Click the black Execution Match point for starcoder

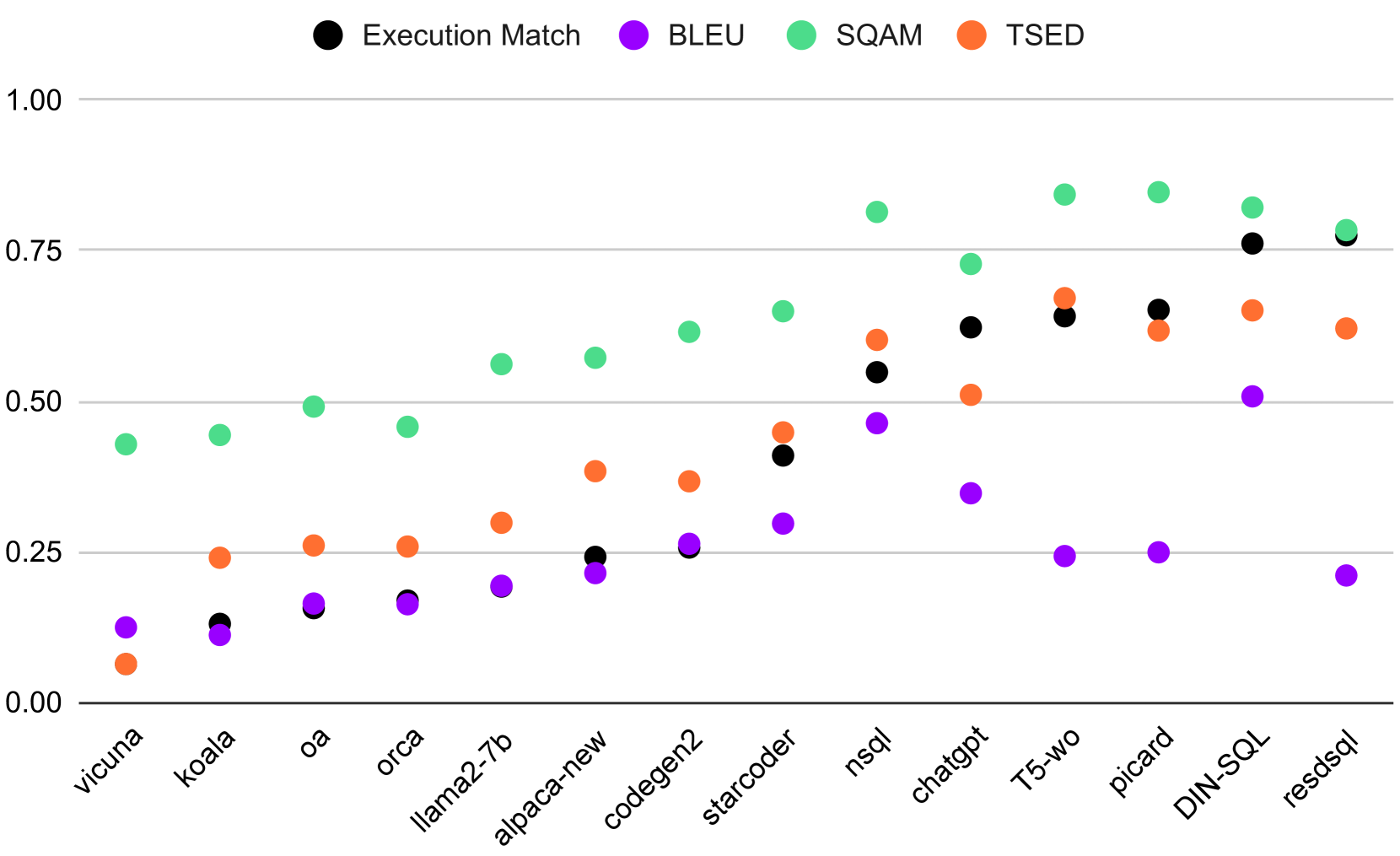tap(783, 455)
